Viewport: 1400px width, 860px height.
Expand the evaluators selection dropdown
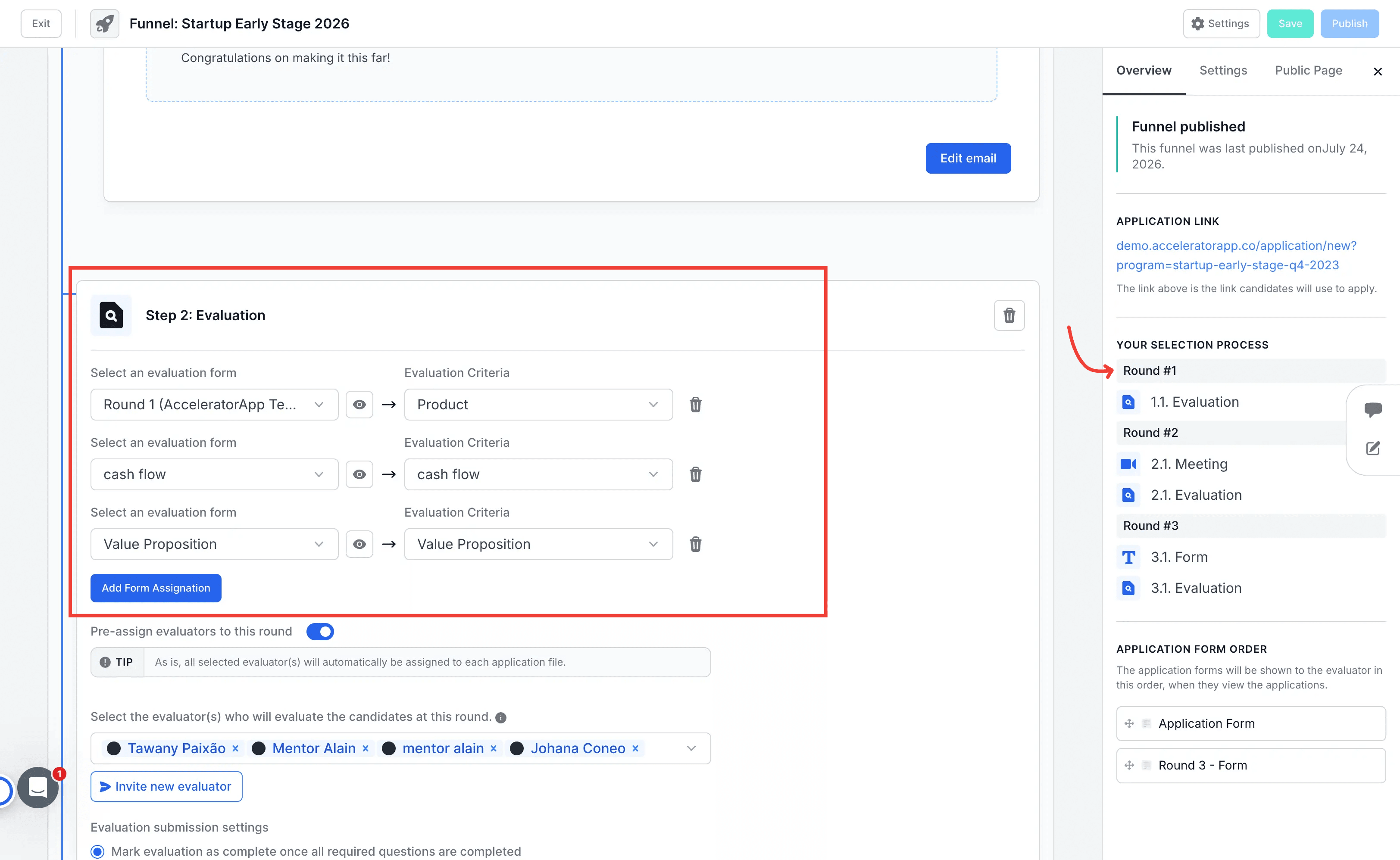(691, 748)
